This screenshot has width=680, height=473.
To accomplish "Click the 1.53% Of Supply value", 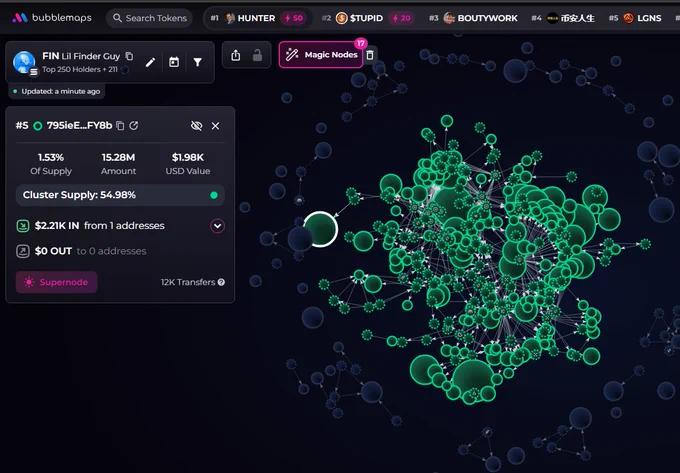I will point(51,157).
